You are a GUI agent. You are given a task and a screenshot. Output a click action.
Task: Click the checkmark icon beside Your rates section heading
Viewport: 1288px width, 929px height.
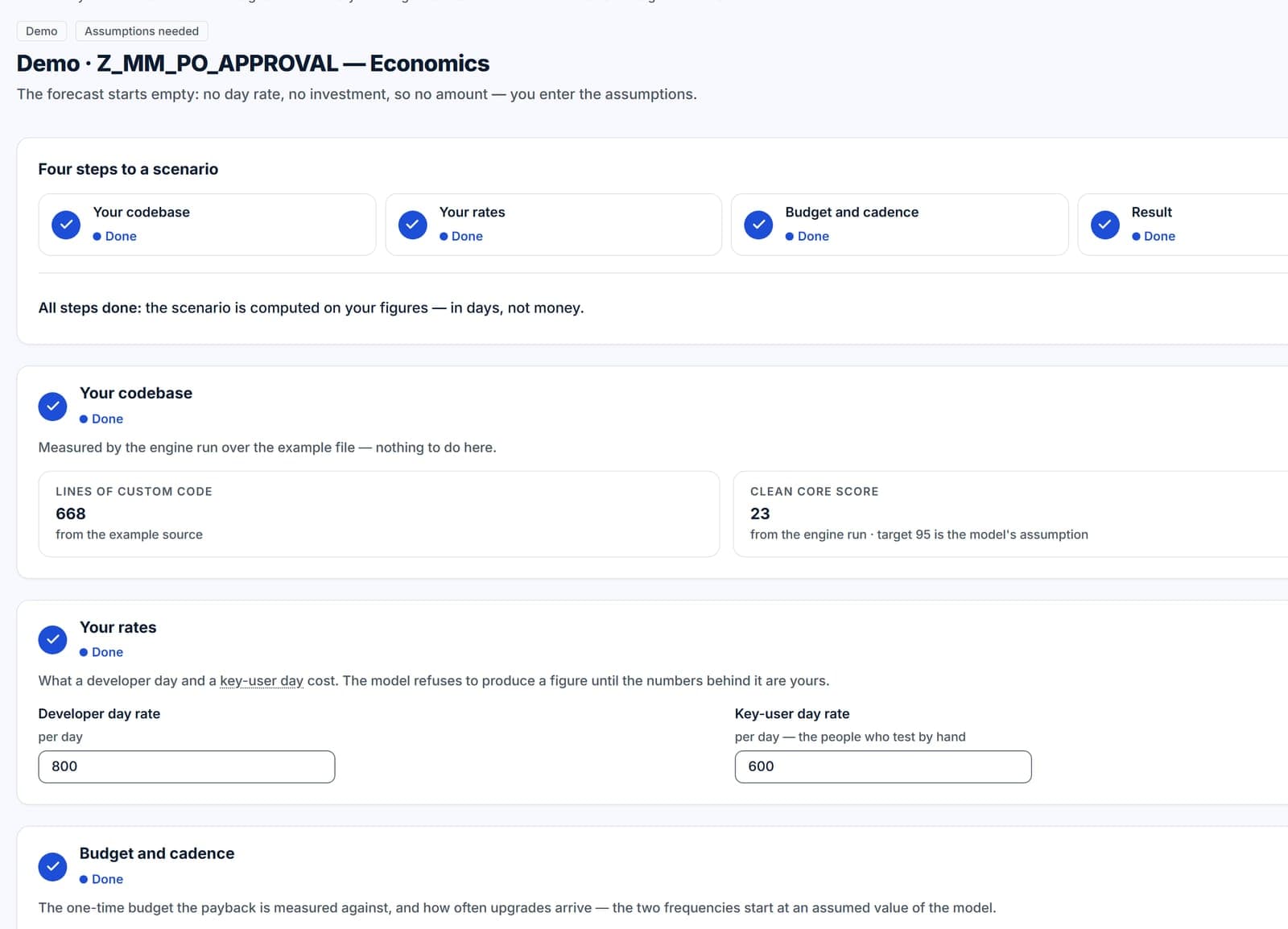52,640
